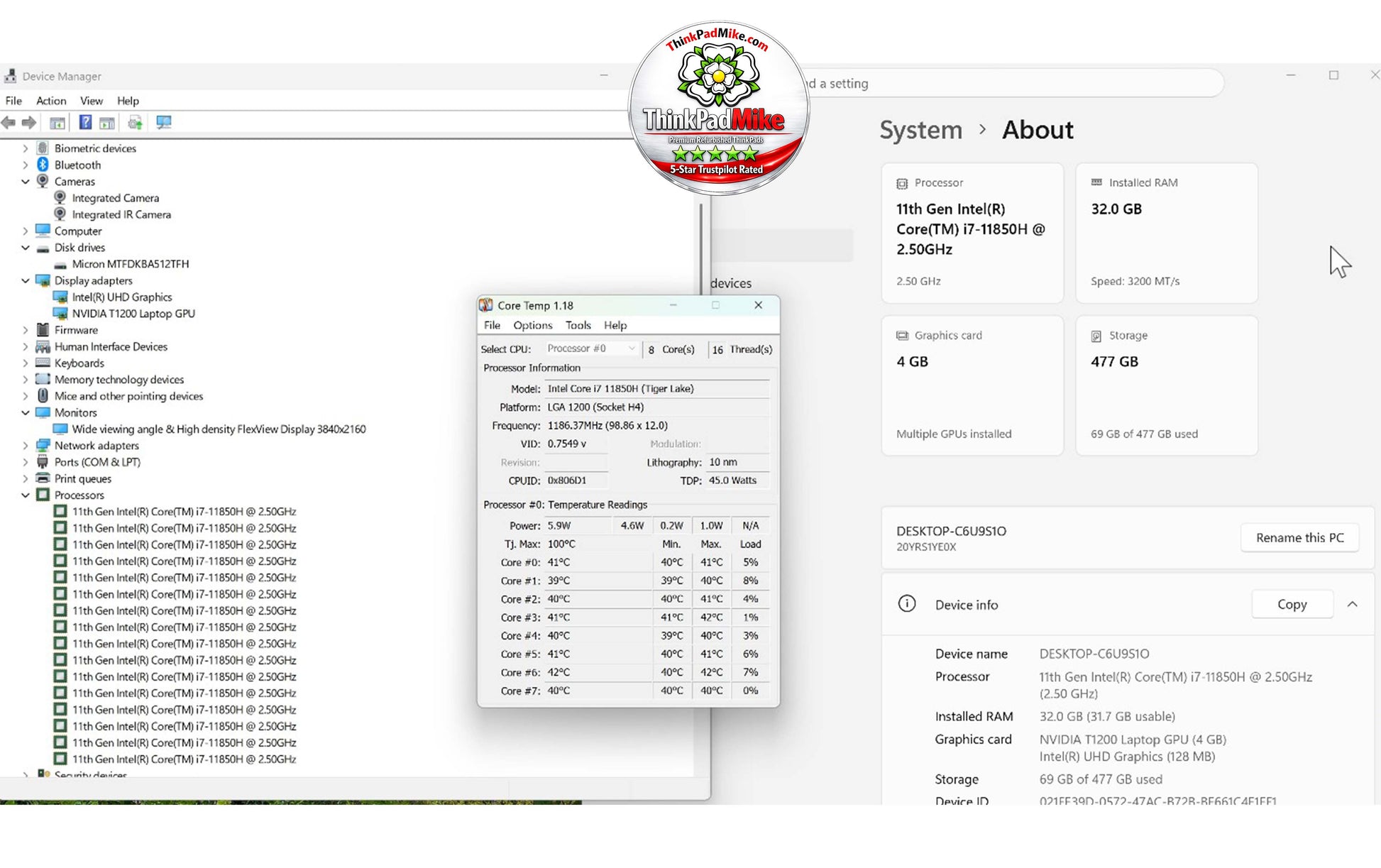Expand the Bluetooth node chevron
This screenshot has width=1381, height=868.
coord(26,165)
